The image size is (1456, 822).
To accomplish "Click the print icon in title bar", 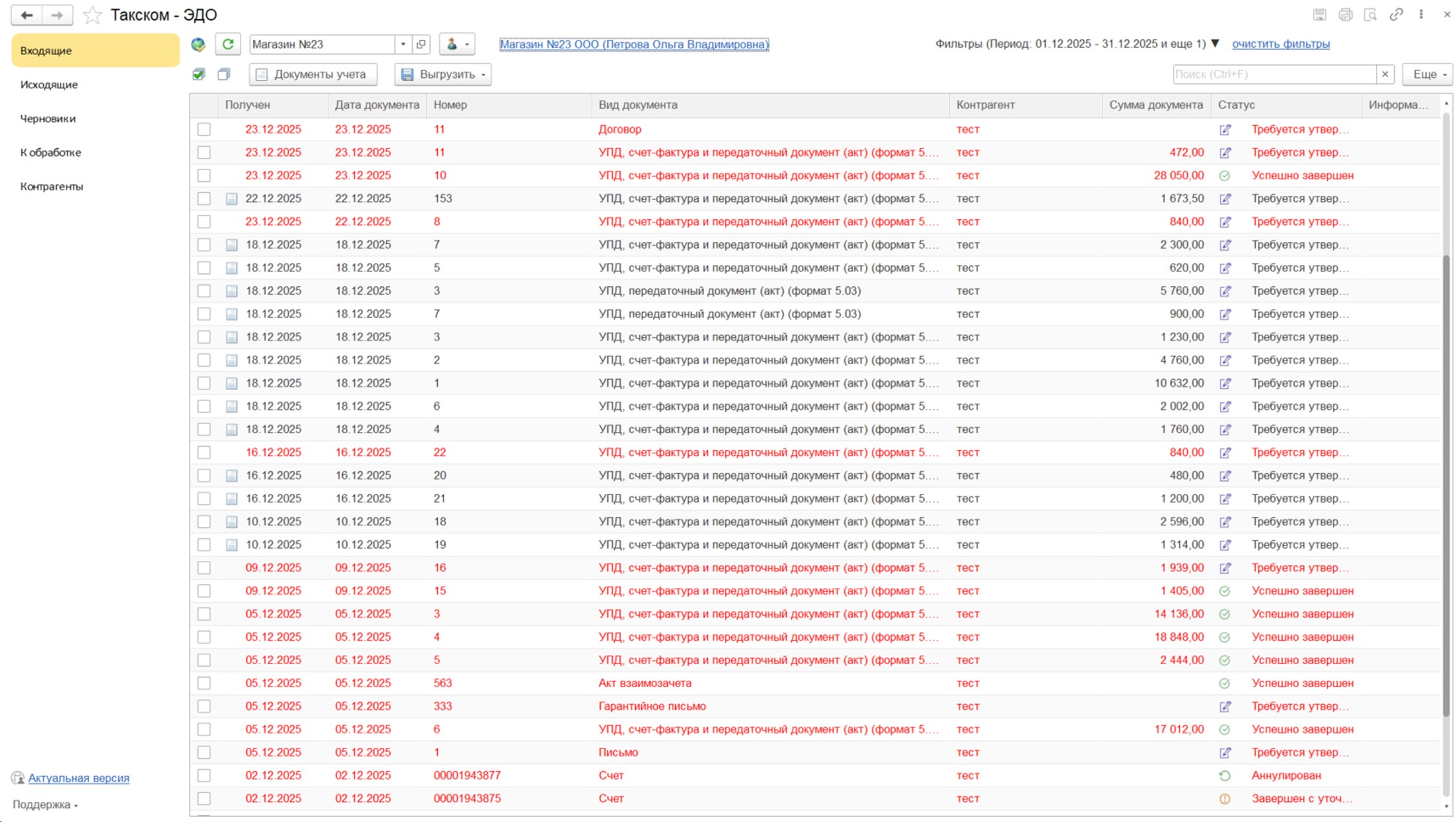I will (1345, 14).
